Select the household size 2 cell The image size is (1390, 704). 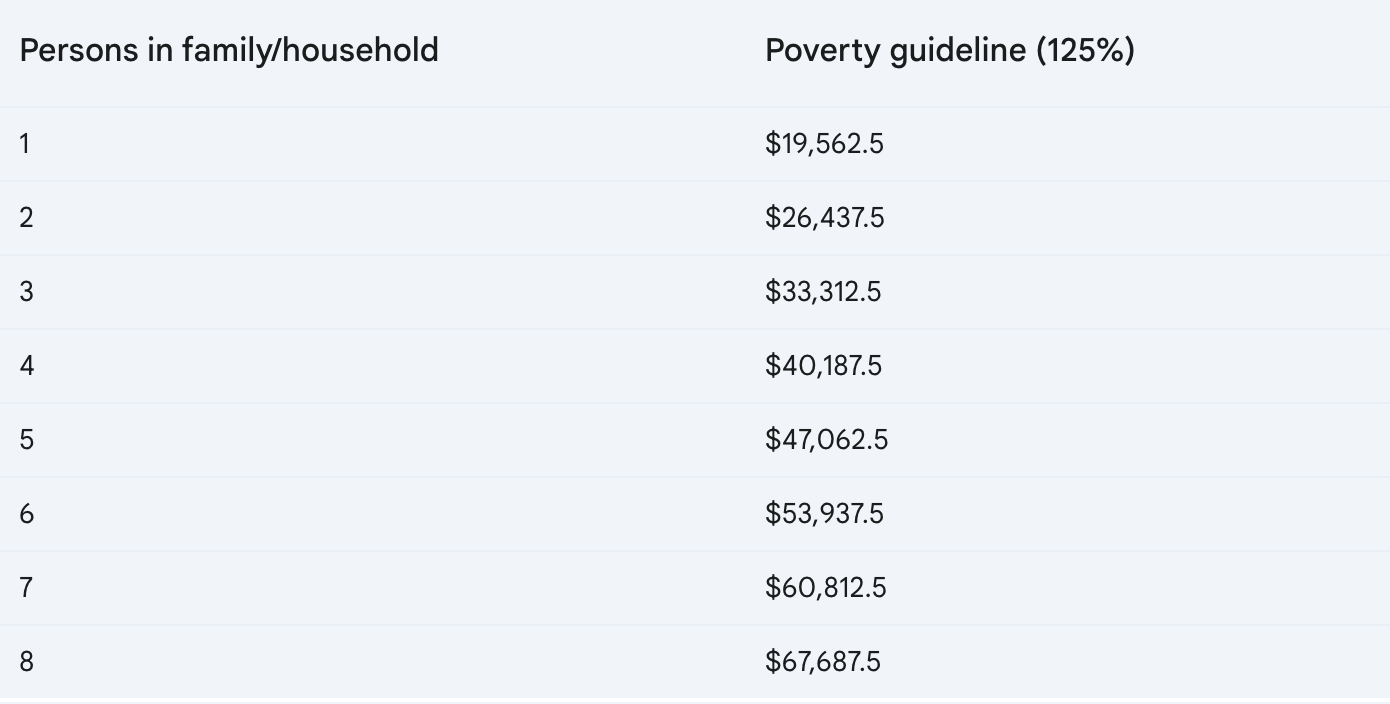(26, 218)
